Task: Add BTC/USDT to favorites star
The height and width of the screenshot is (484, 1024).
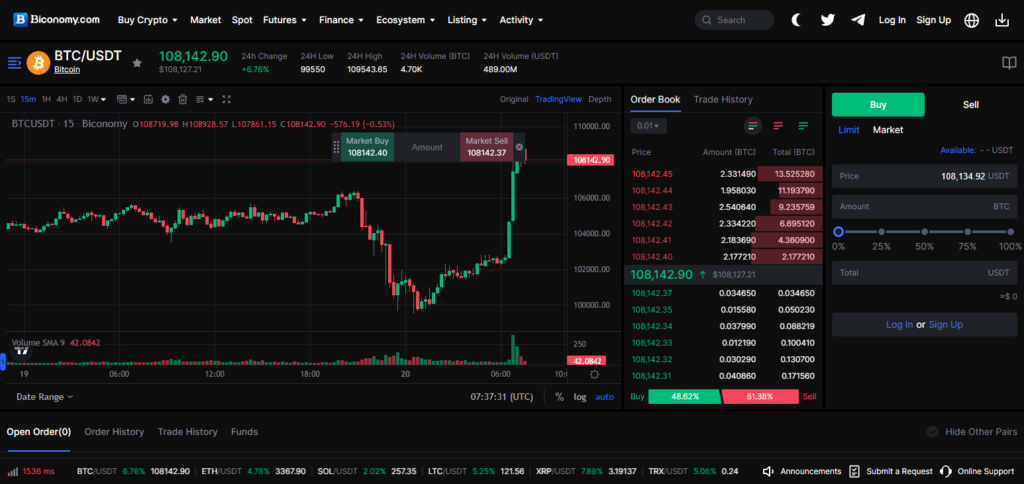Action: click(x=137, y=63)
